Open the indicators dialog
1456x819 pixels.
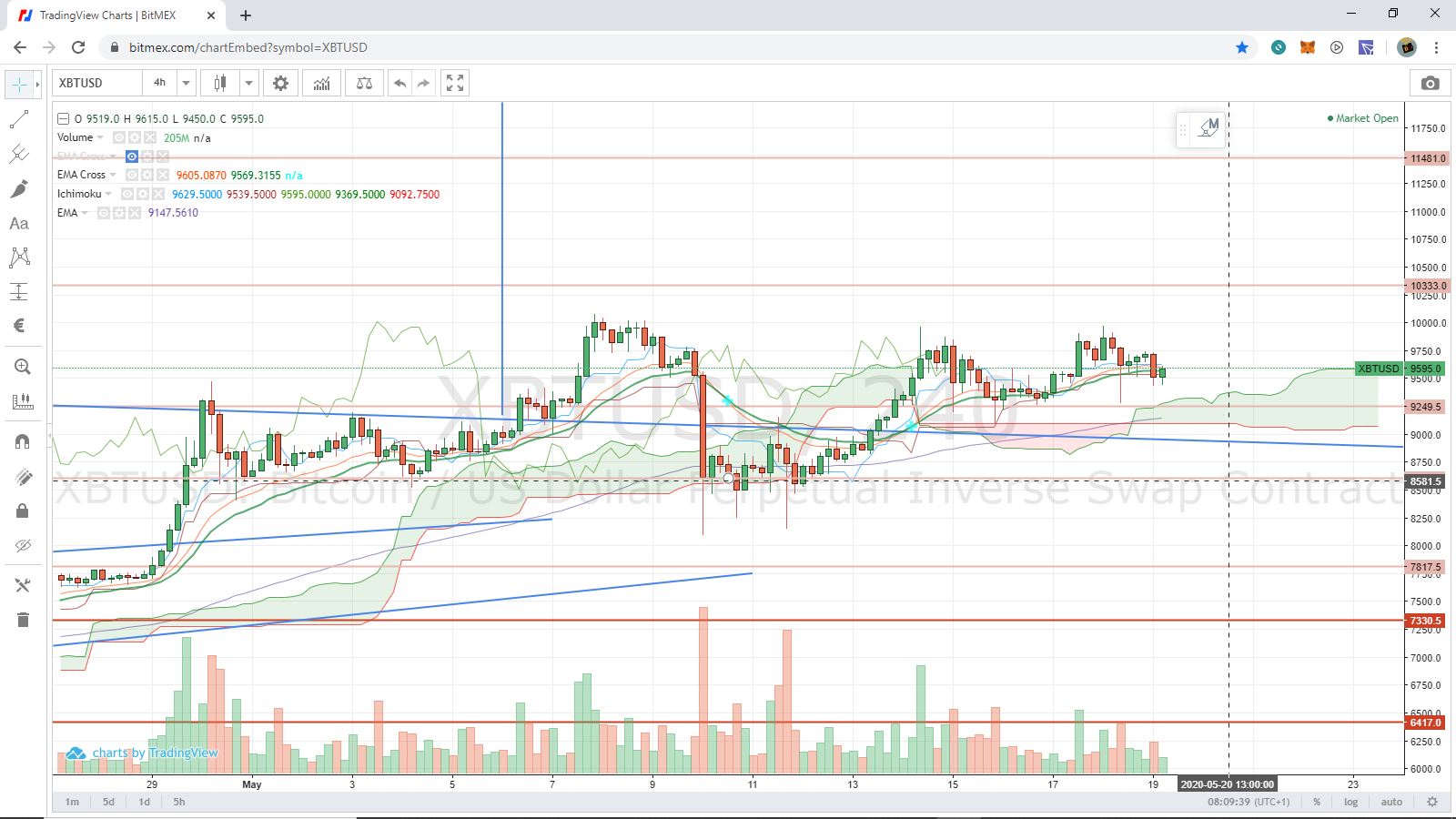click(x=322, y=83)
